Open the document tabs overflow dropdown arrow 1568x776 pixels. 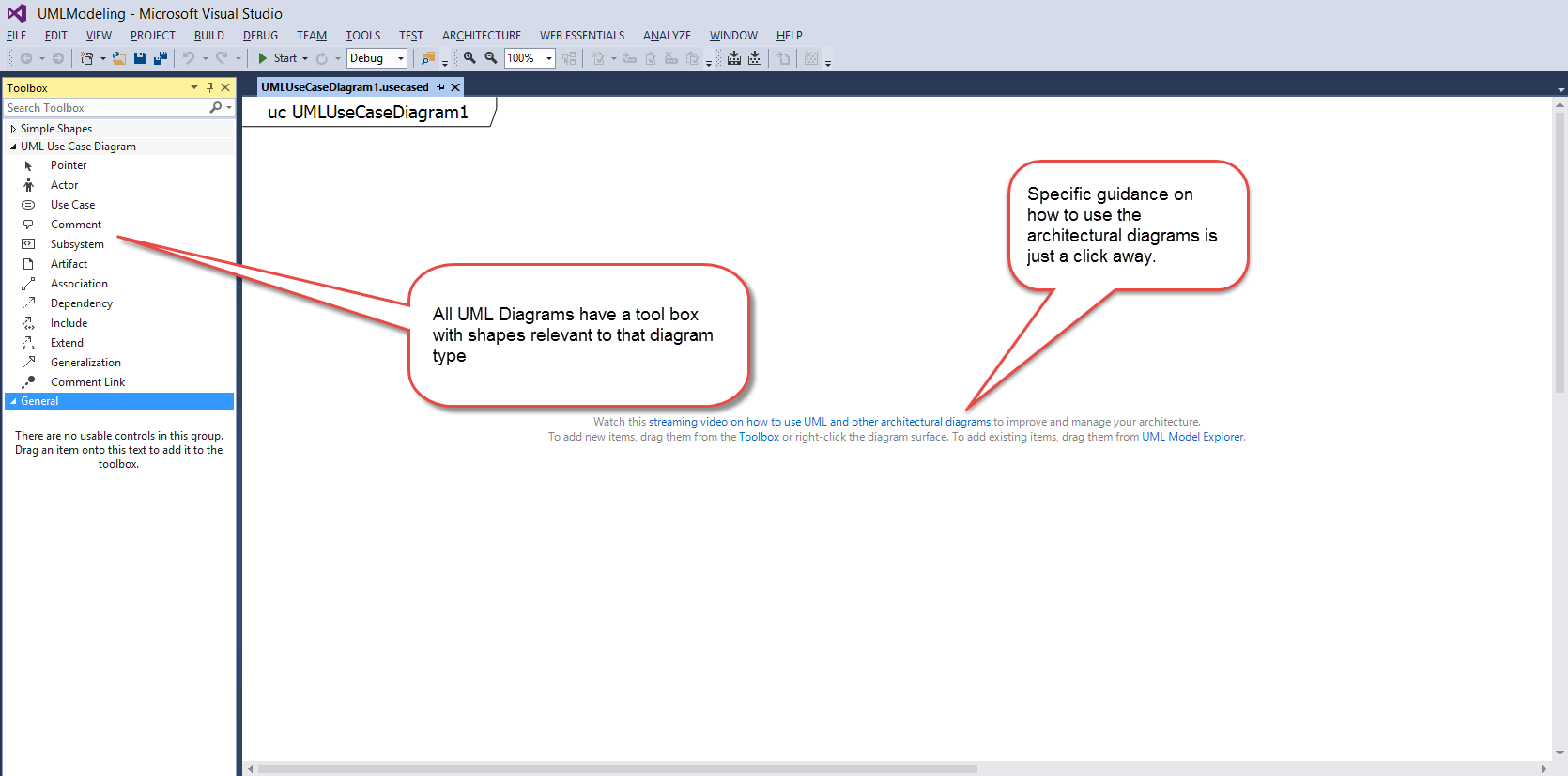pyautogui.click(x=1560, y=89)
